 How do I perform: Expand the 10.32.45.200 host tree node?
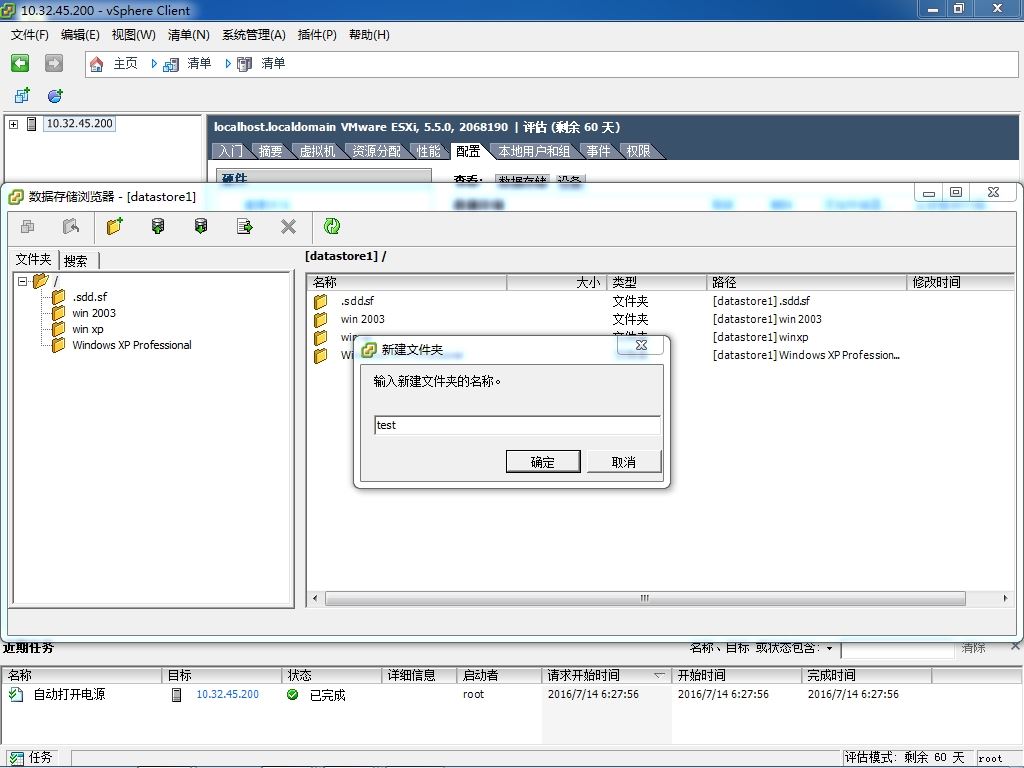[14, 123]
